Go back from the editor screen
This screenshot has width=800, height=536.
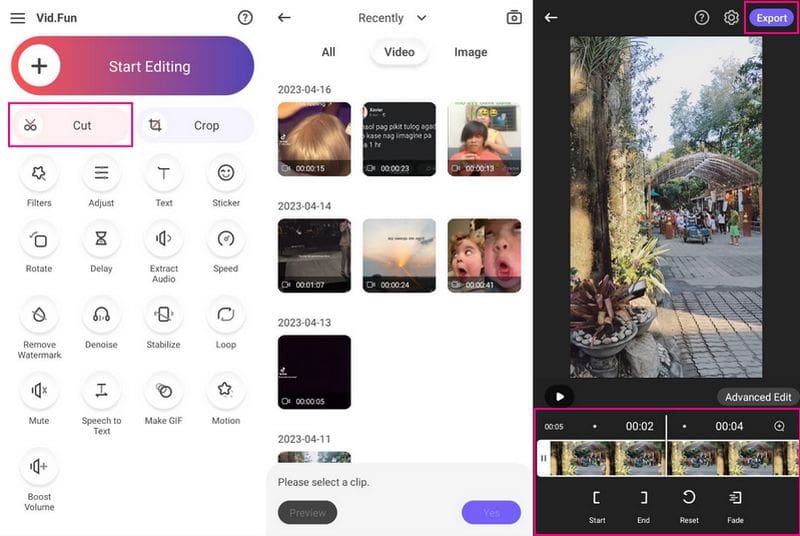click(x=551, y=18)
